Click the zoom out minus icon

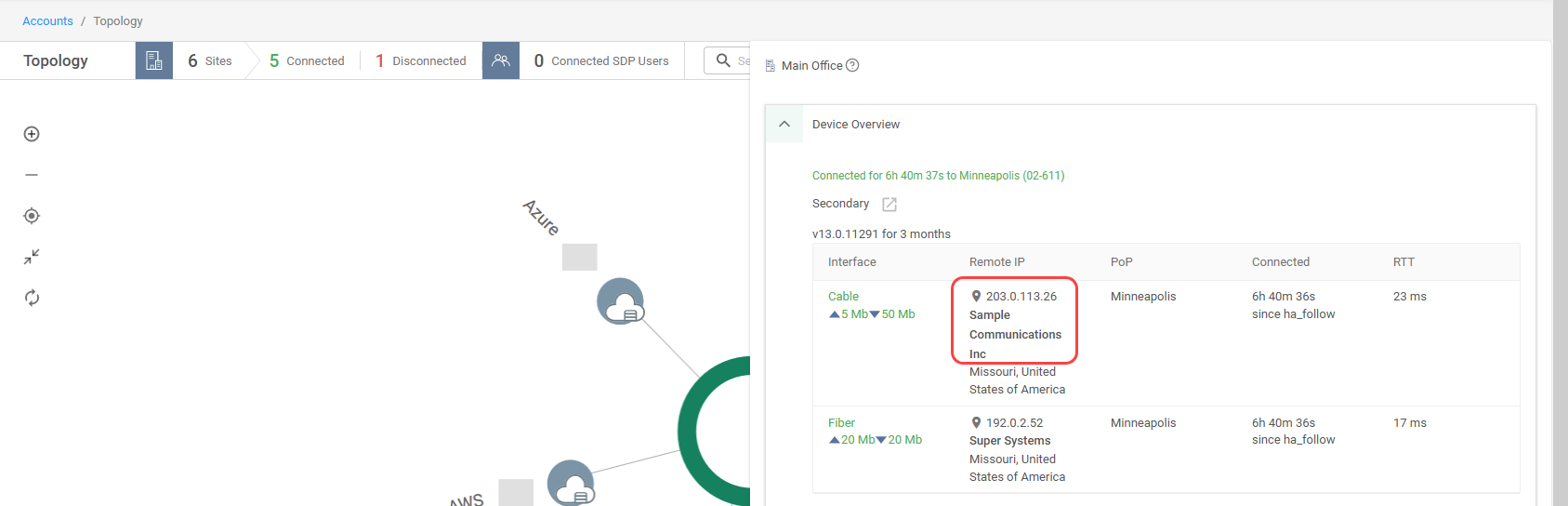click(x=32, y=175)
